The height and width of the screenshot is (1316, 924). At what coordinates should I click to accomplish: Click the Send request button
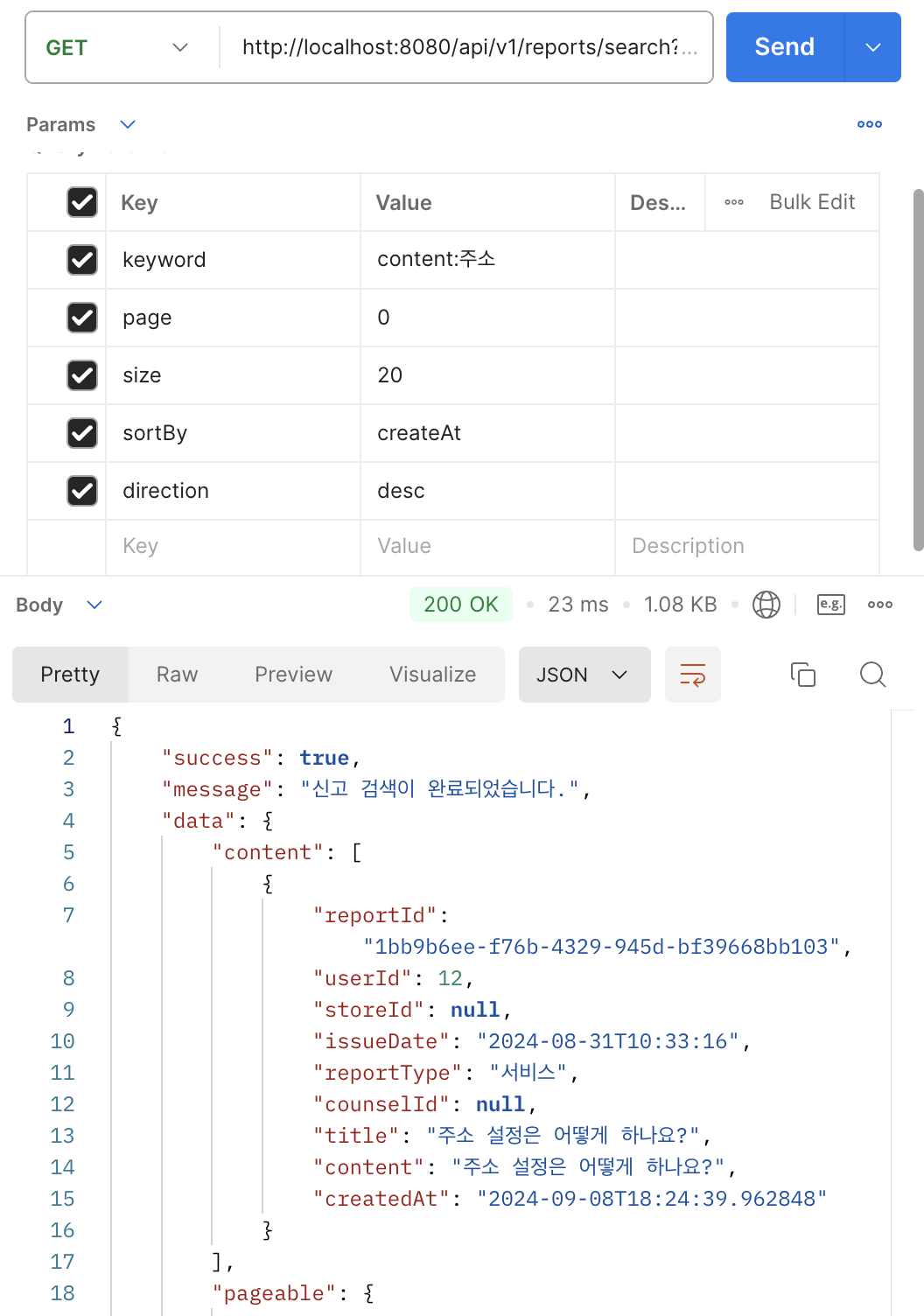[784, 48]
